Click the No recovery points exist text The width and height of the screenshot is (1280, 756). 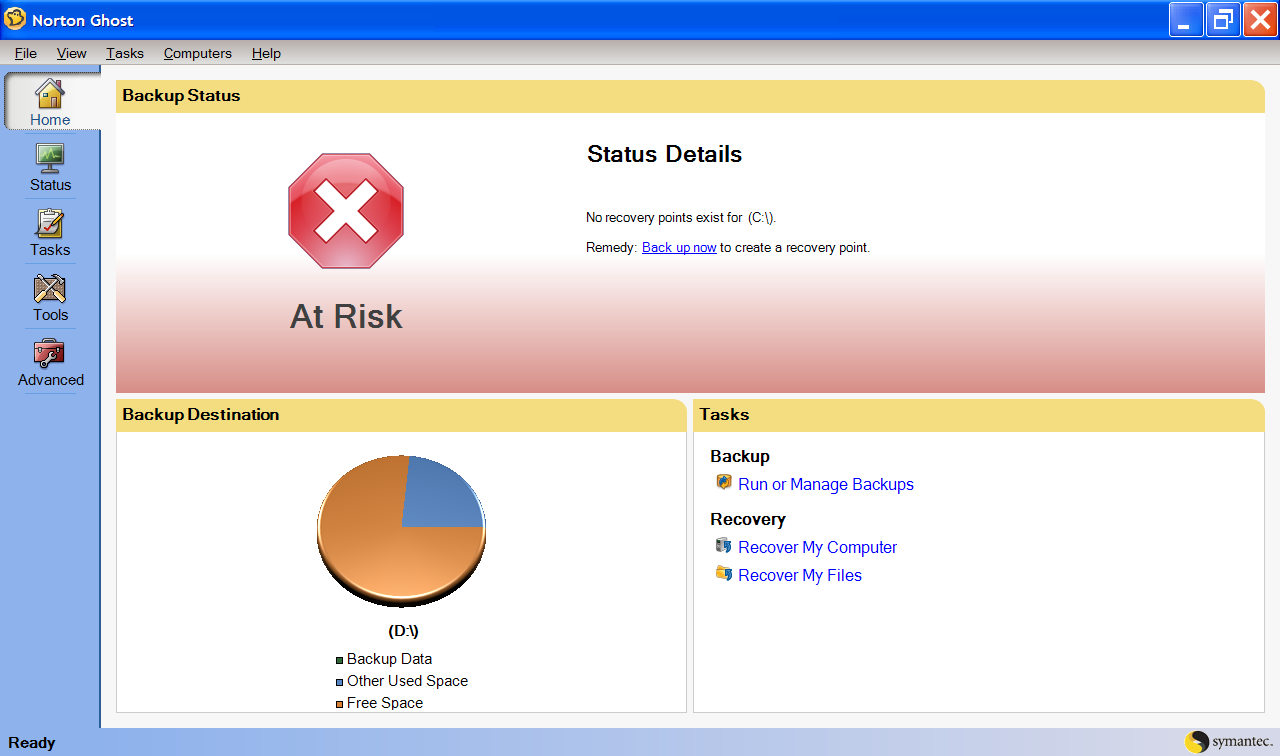pos(681,217)
